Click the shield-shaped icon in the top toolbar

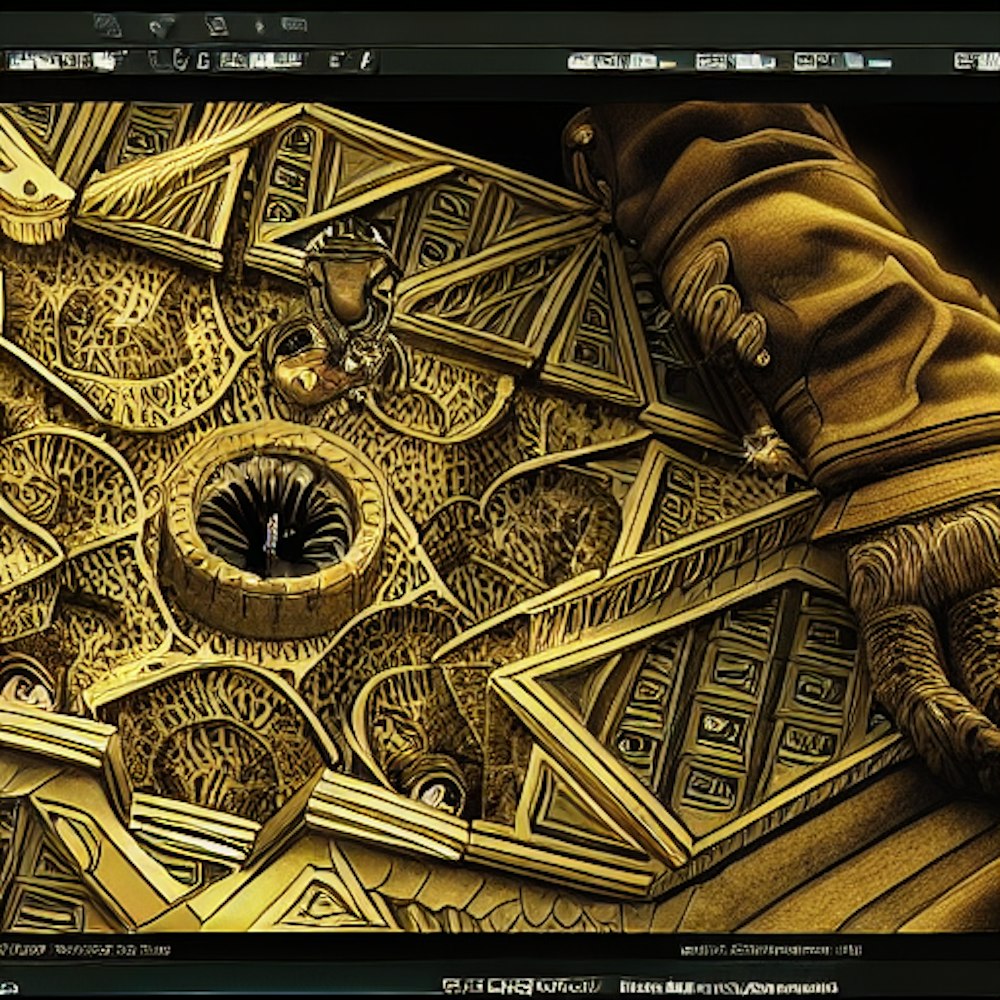point(161,27)
